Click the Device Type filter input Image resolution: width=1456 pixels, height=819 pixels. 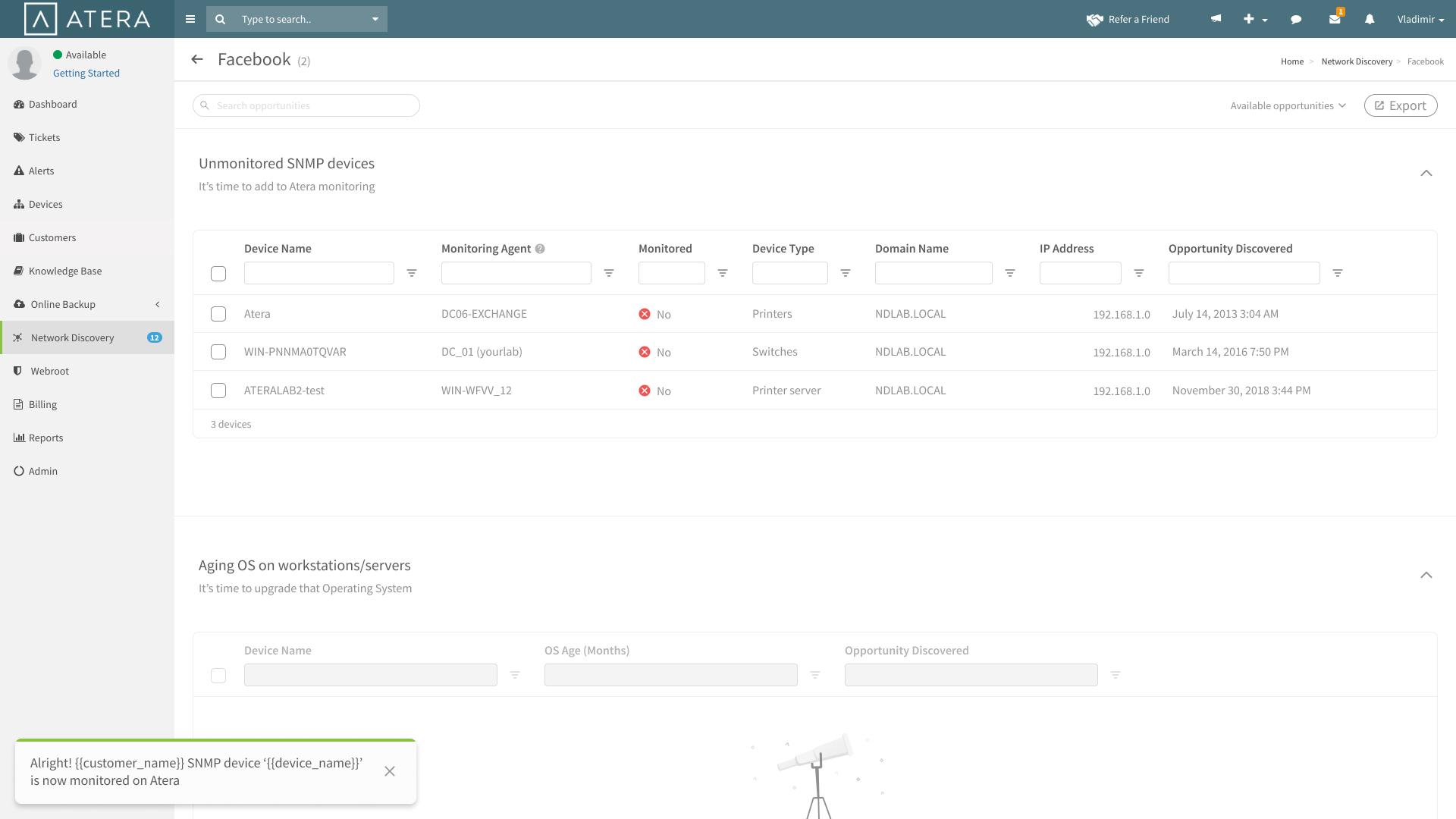click(x=790, y=273)
